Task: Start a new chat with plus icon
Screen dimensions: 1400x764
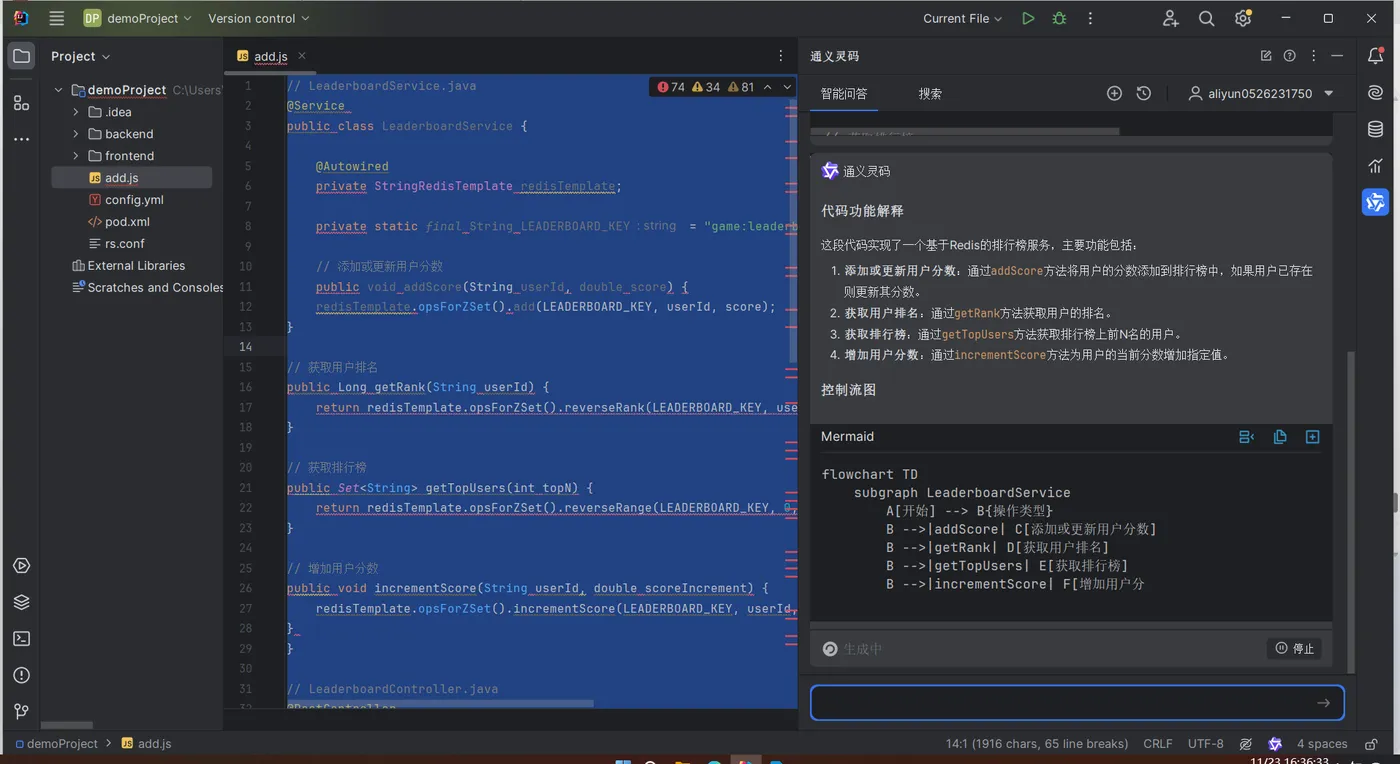Action: pos(1114,93)
